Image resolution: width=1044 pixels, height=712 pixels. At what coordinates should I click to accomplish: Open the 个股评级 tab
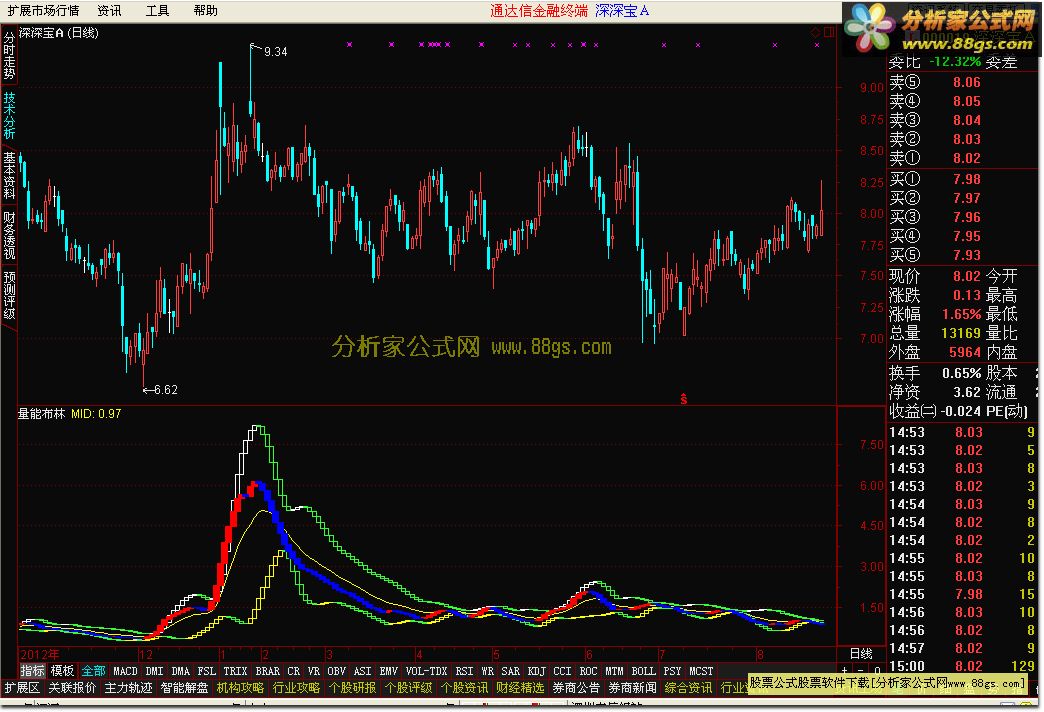408,687
